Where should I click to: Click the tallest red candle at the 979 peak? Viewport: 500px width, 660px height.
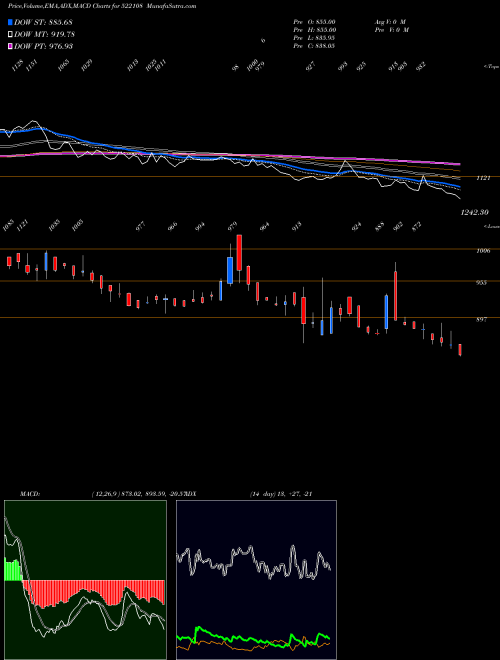239,253
